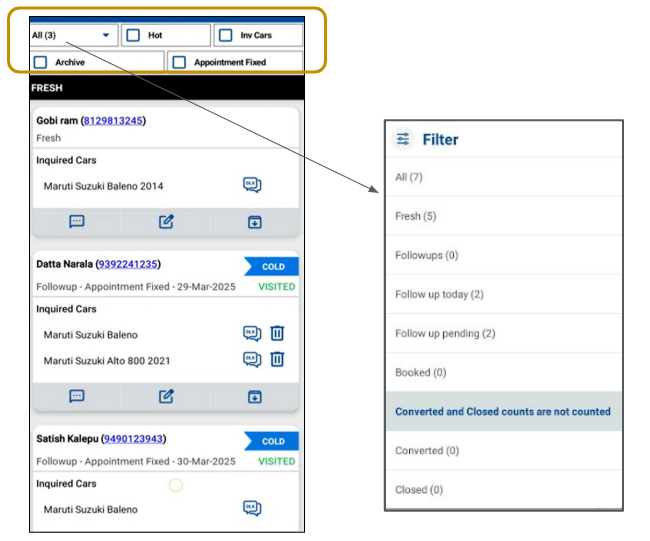Enable the Inv Cars checkbox
The height and width of the screenshot is (541, 650).
click(x=226, y=35)
